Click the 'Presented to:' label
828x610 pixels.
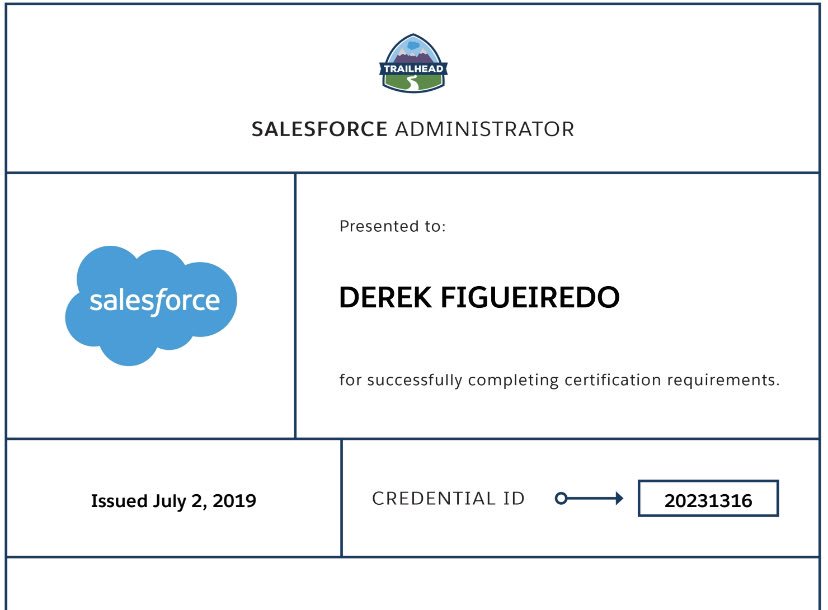point(392,226)
